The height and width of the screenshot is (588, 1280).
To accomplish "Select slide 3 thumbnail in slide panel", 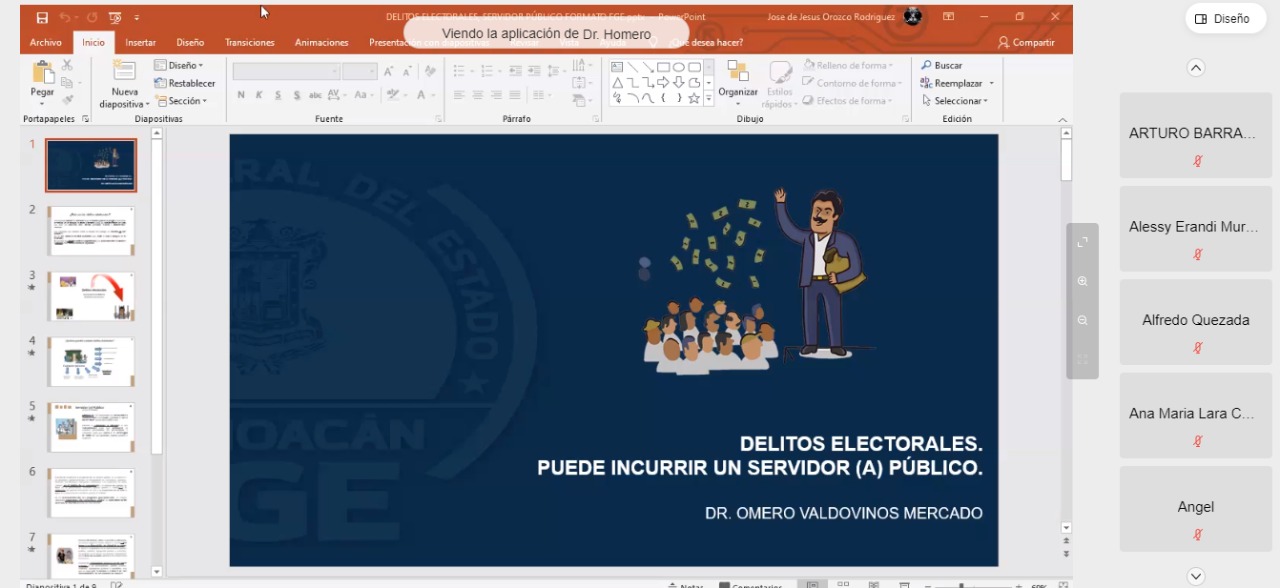I will 91,296.
